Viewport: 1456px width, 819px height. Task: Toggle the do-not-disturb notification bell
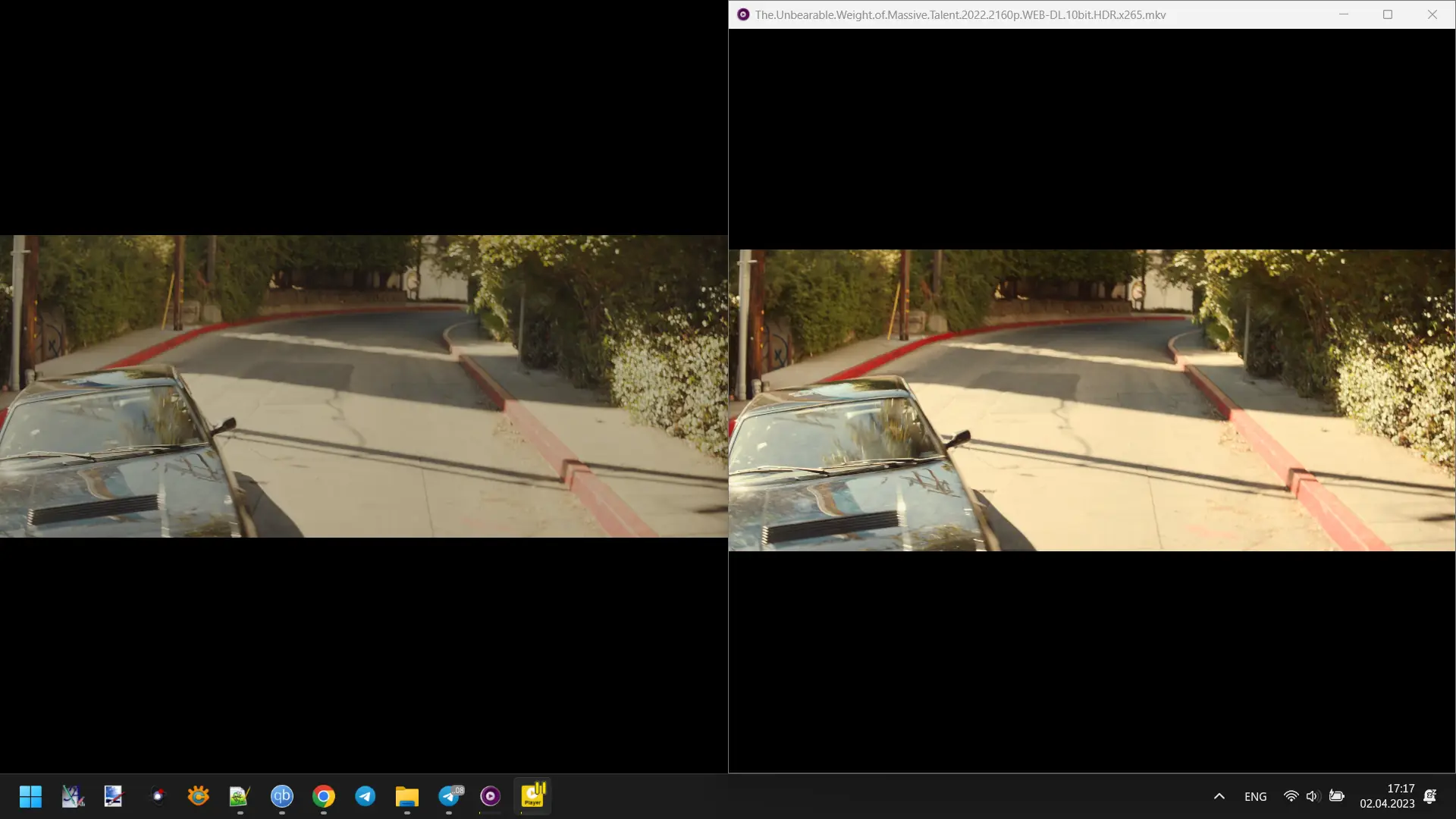pos(1430,796)
